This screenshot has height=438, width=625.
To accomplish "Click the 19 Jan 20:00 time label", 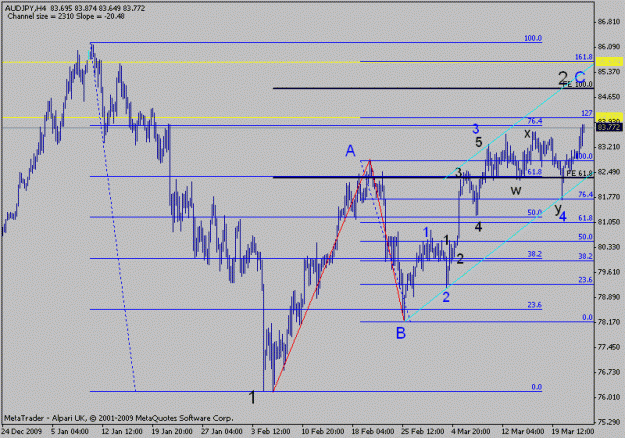I will [172, 431].
